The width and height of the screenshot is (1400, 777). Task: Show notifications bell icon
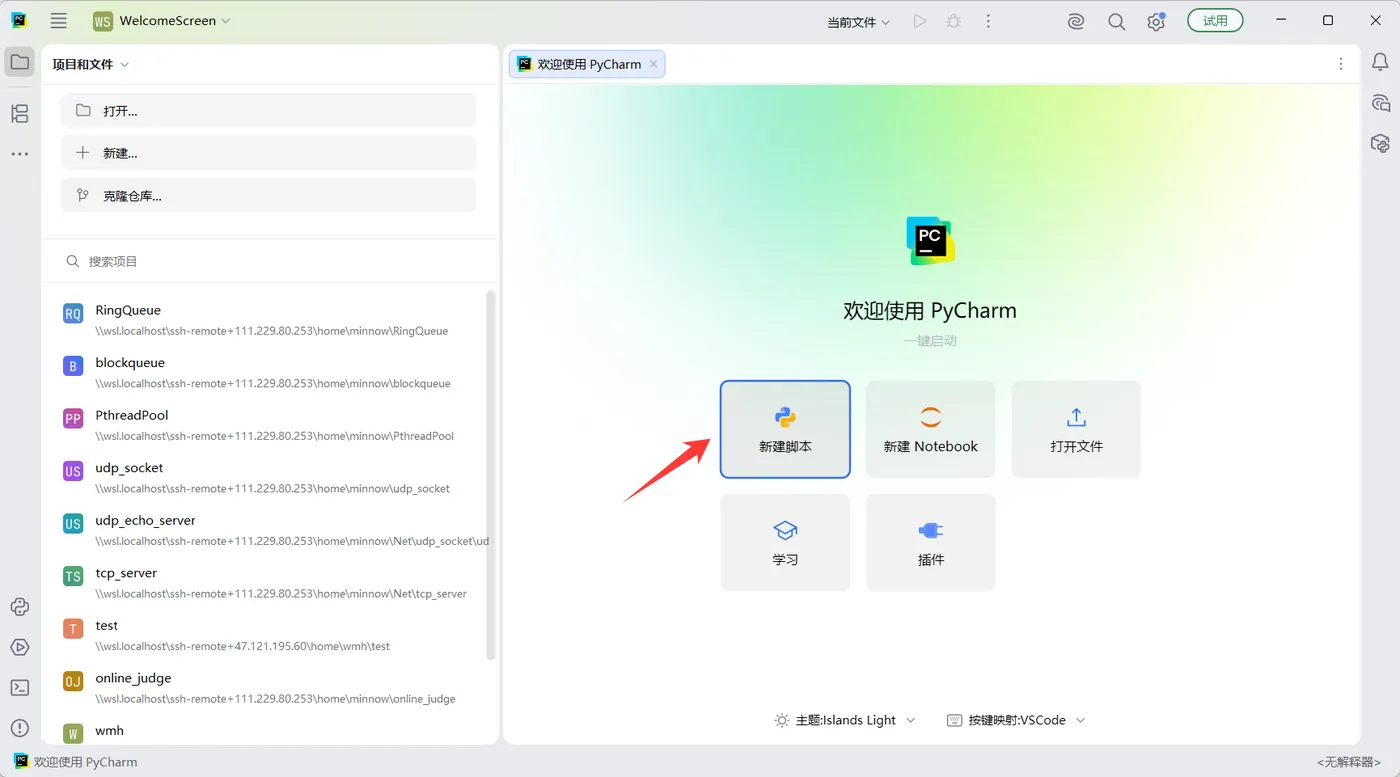(1380, 63)
